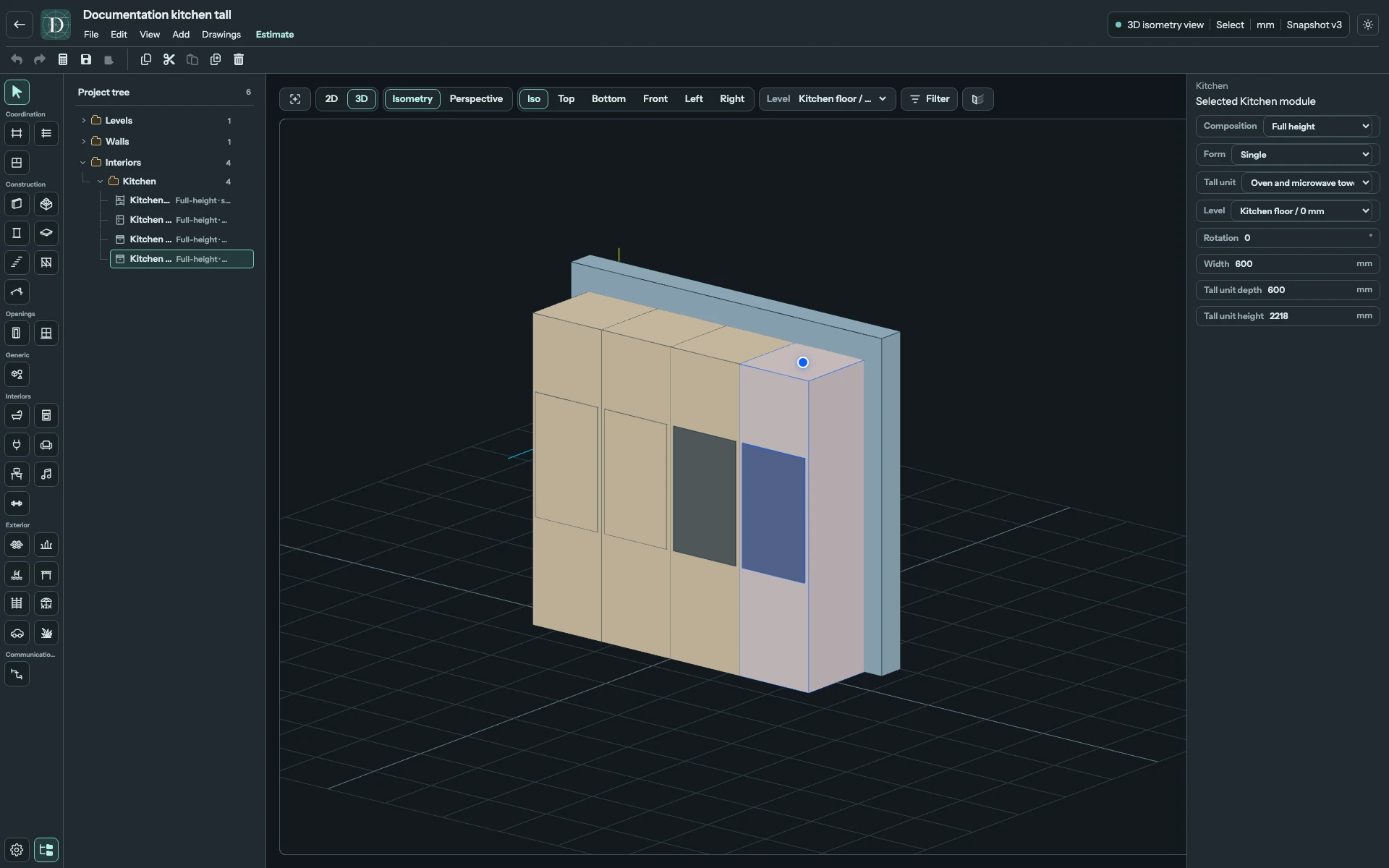The height and width of the screenshot is (868, 1389).
Task: Pick the bathtub interior tool
Action: (x=17, y=416)
